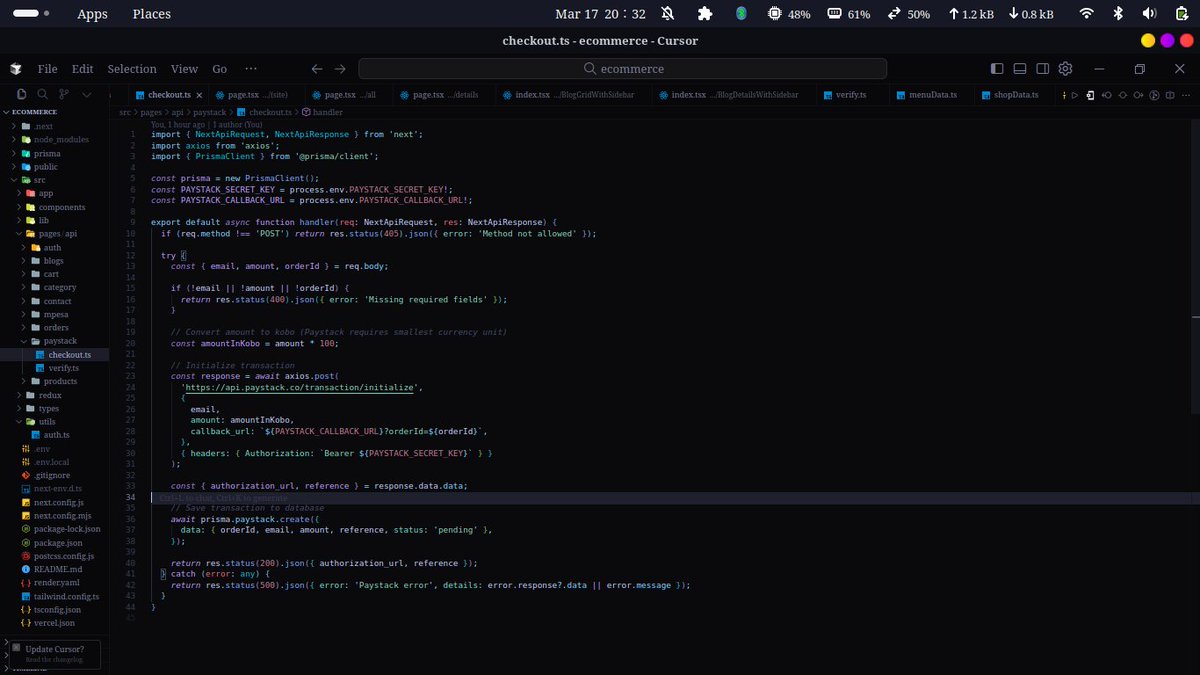
Task: Click the ecommerce search command box
Action: [x=622, y=69]
